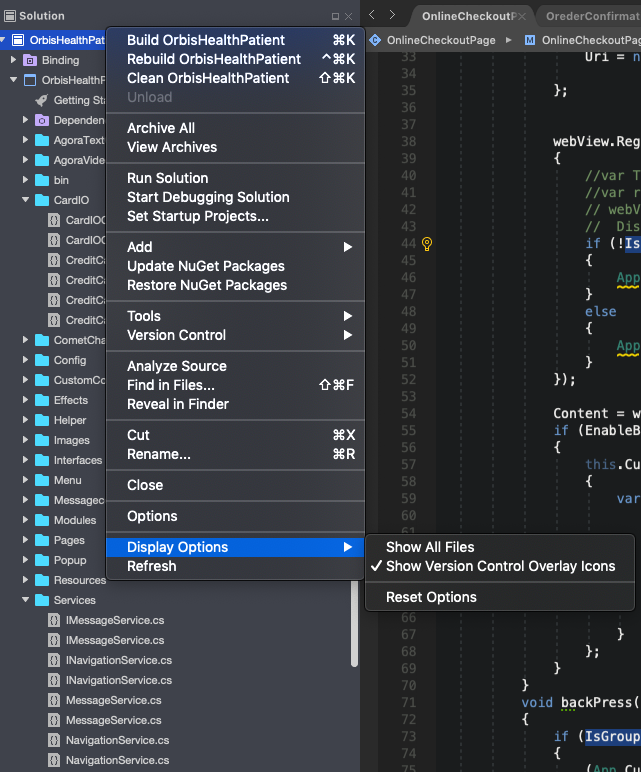Choose Reset Options in submenu
The width and height of the screenshot is (641, 772).
click(x=500, y=597)
